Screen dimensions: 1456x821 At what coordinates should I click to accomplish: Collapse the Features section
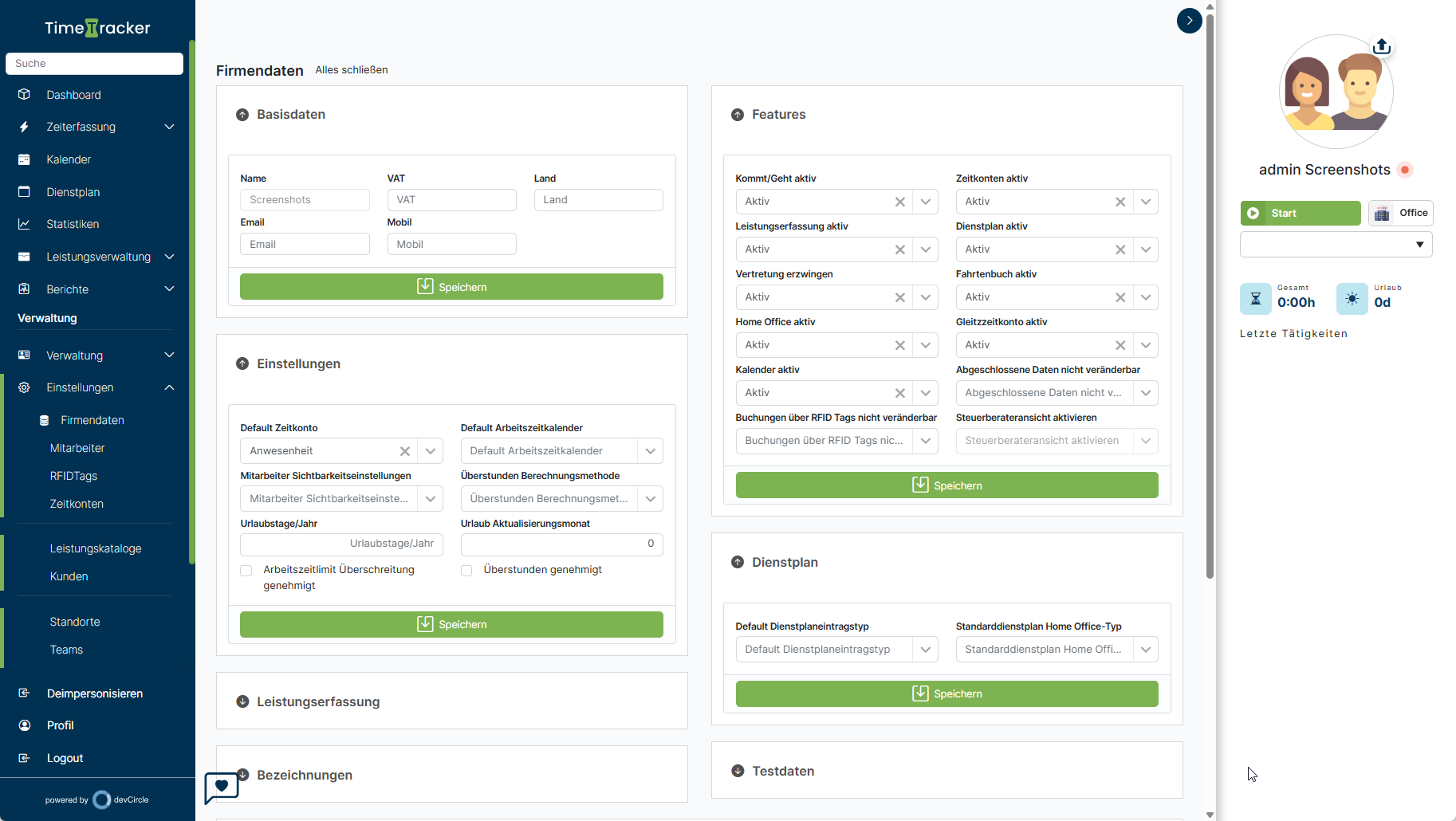[x=738, y=115]
